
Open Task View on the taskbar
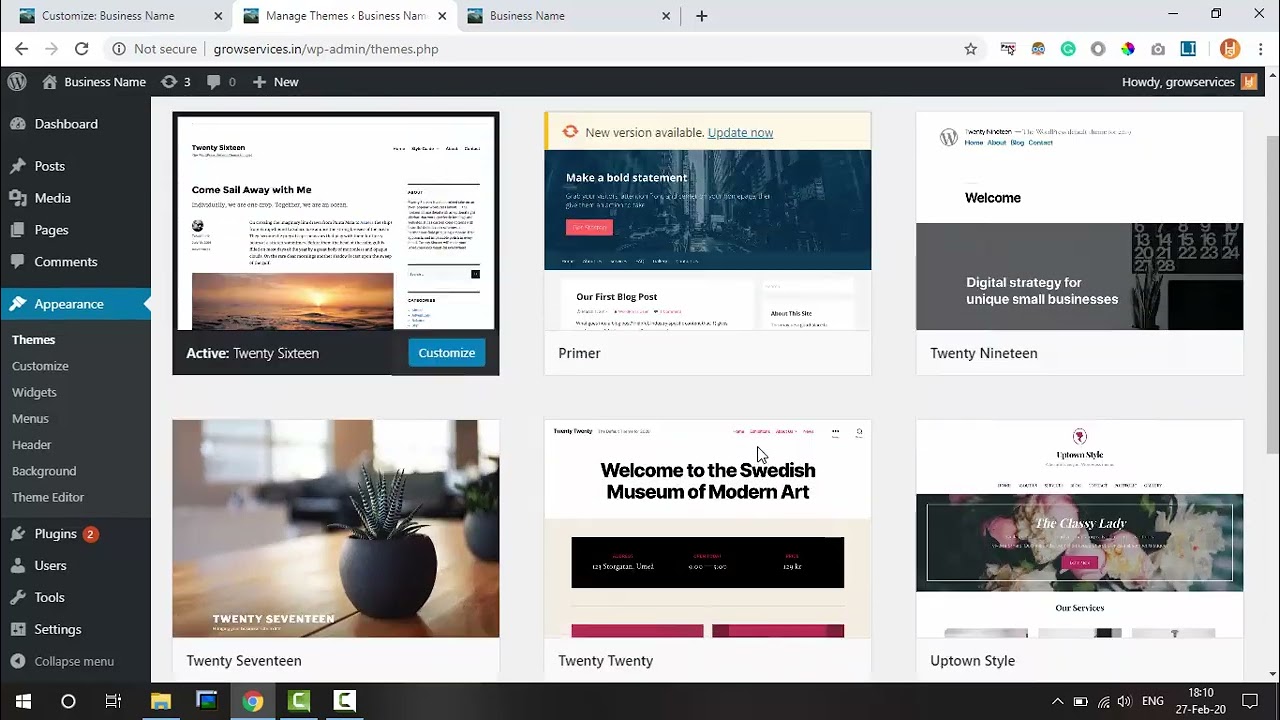coord(113,701)
